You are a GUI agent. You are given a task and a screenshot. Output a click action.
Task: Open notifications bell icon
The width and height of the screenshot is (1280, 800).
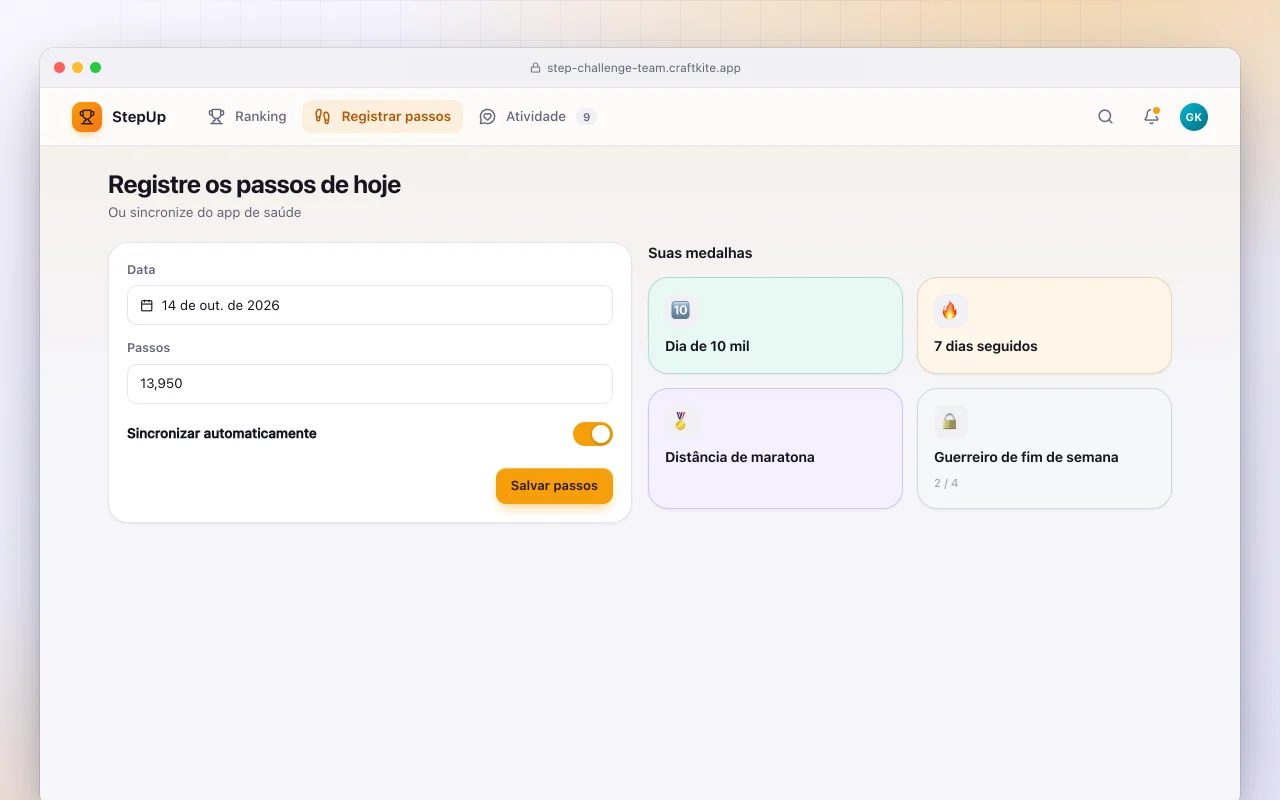pyautogui.click(x=1151, y=117)
